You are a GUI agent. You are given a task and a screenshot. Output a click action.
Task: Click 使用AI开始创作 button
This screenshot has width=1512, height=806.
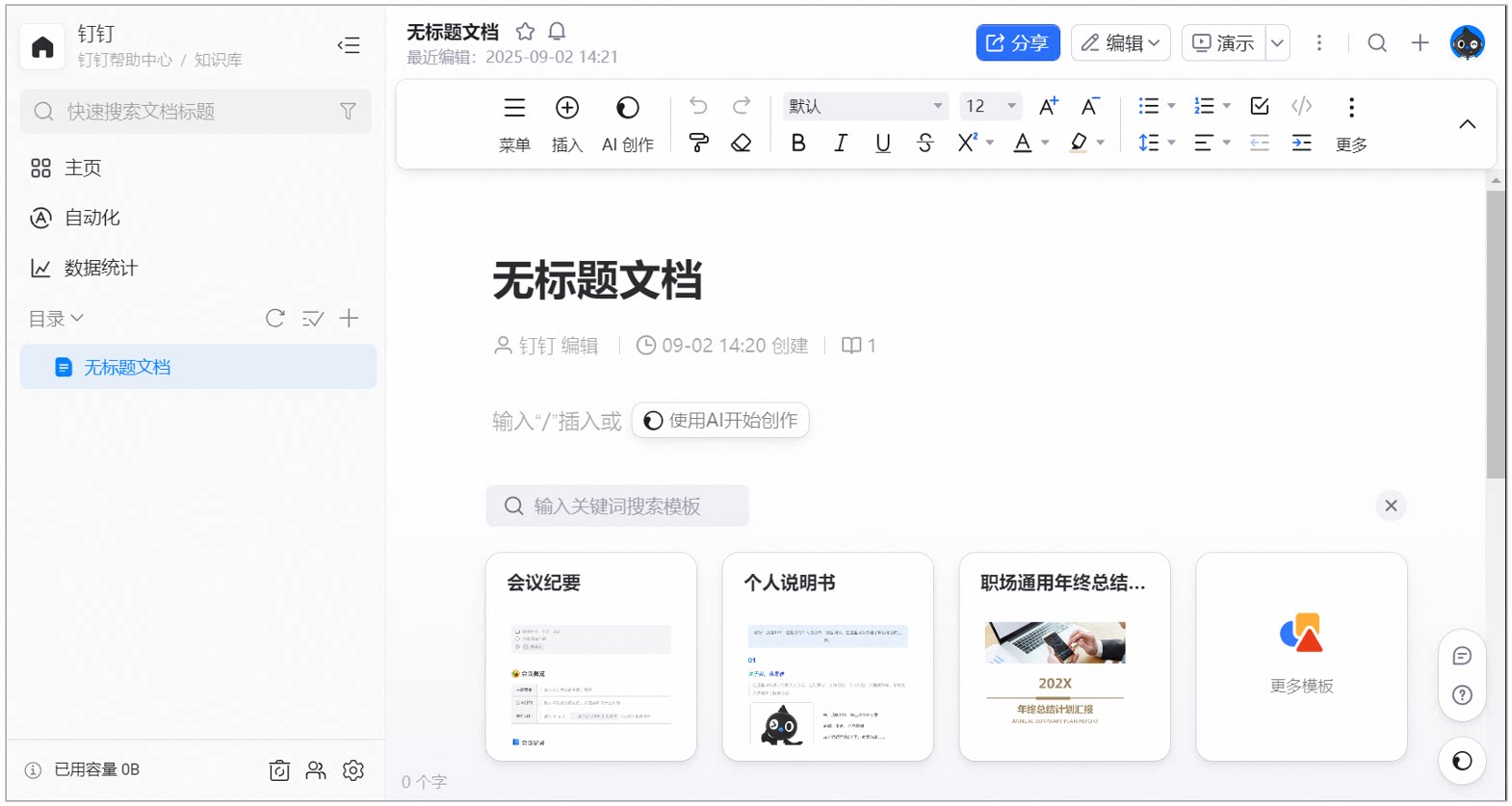coord(720,421)
